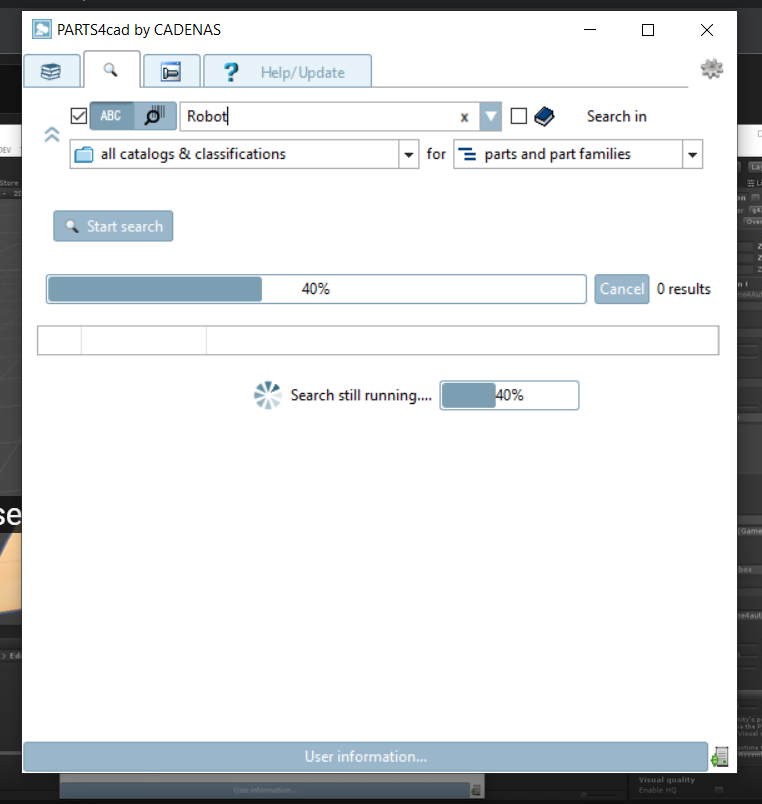
Task: Switch to the magnifier search tab
Action: tap(111, 70)
